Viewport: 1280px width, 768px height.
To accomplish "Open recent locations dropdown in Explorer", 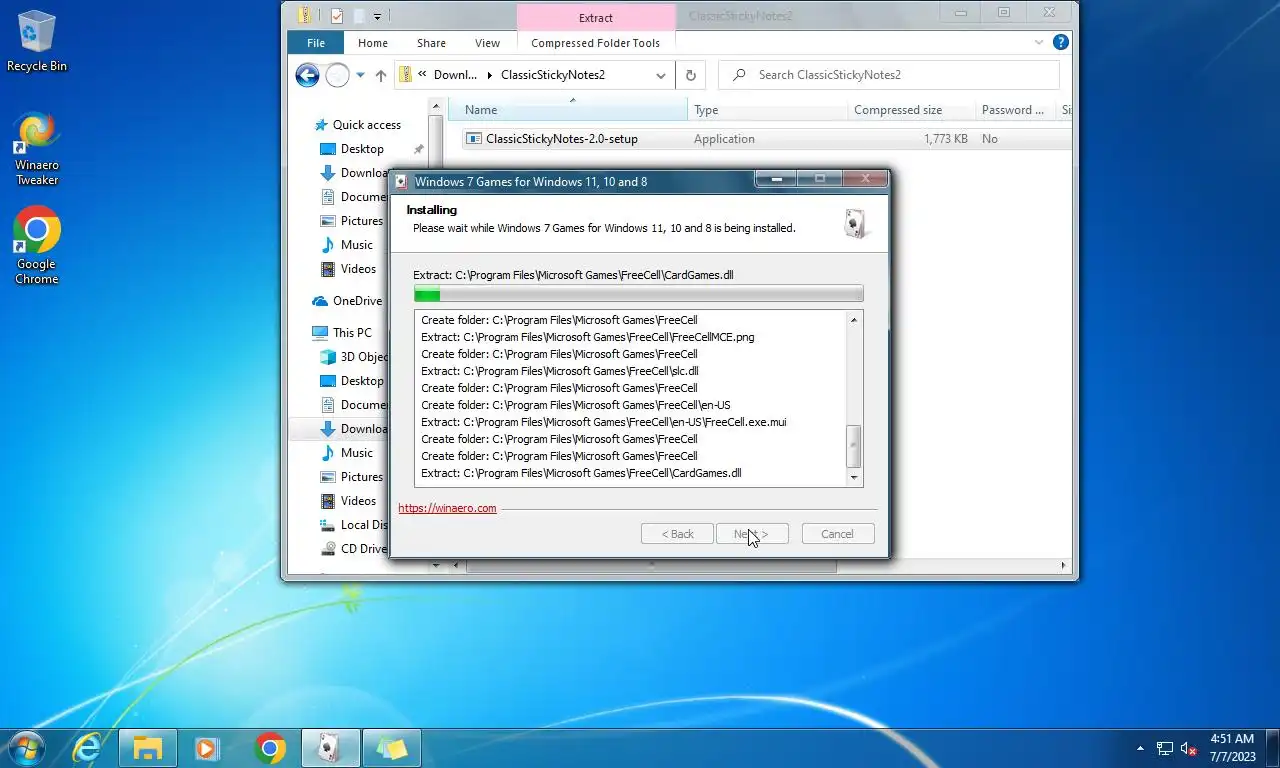I will [x=360, y=75].
